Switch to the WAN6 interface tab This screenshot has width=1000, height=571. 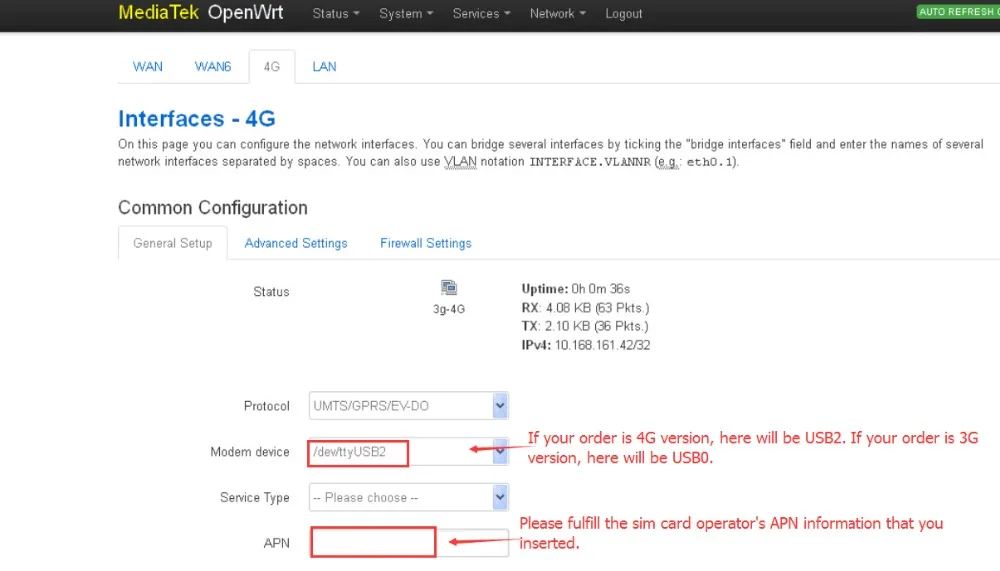(x=212, y=67)
